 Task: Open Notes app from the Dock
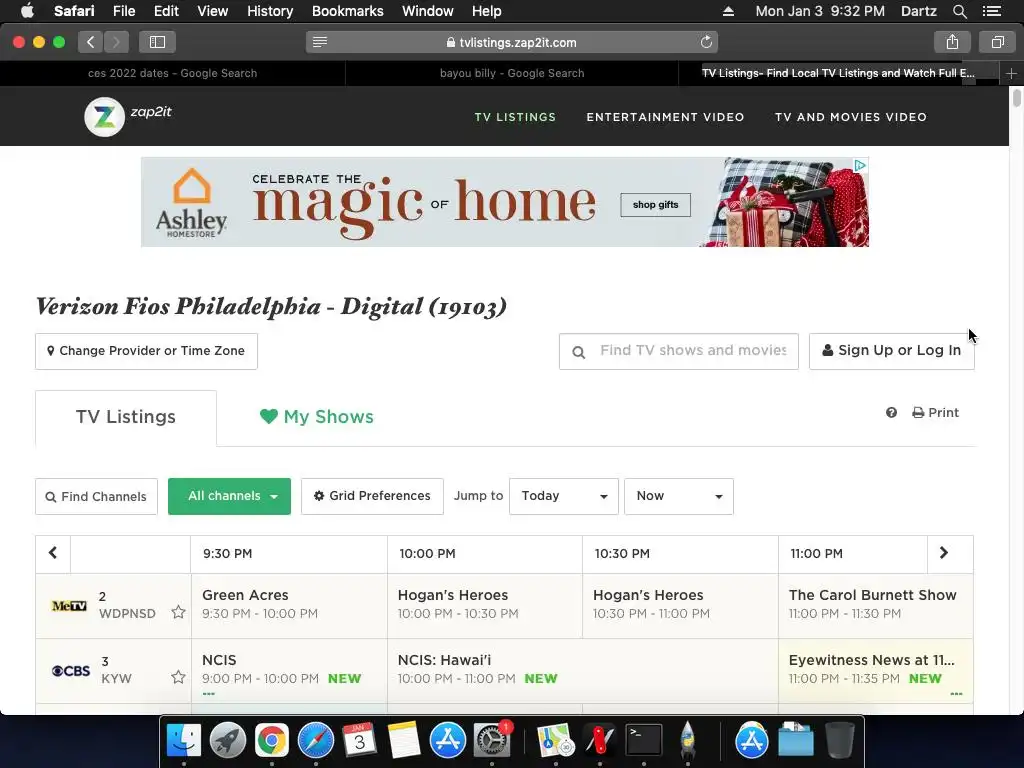404,741
